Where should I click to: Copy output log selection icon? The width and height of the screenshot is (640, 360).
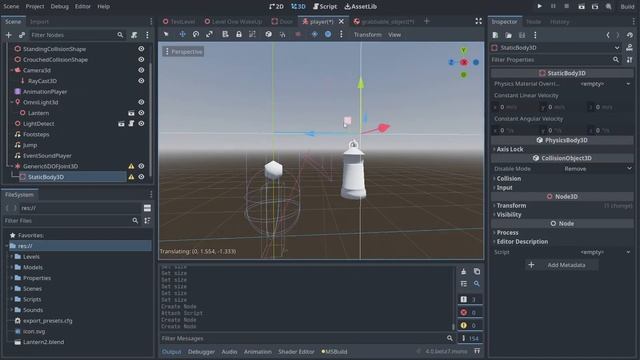tap(477, 271)
